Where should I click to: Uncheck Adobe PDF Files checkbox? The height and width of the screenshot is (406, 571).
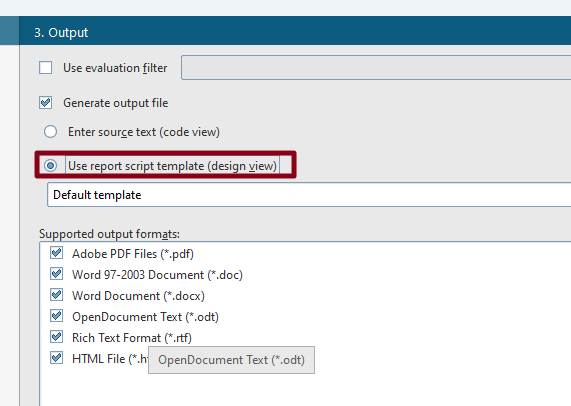click(56, 253)
